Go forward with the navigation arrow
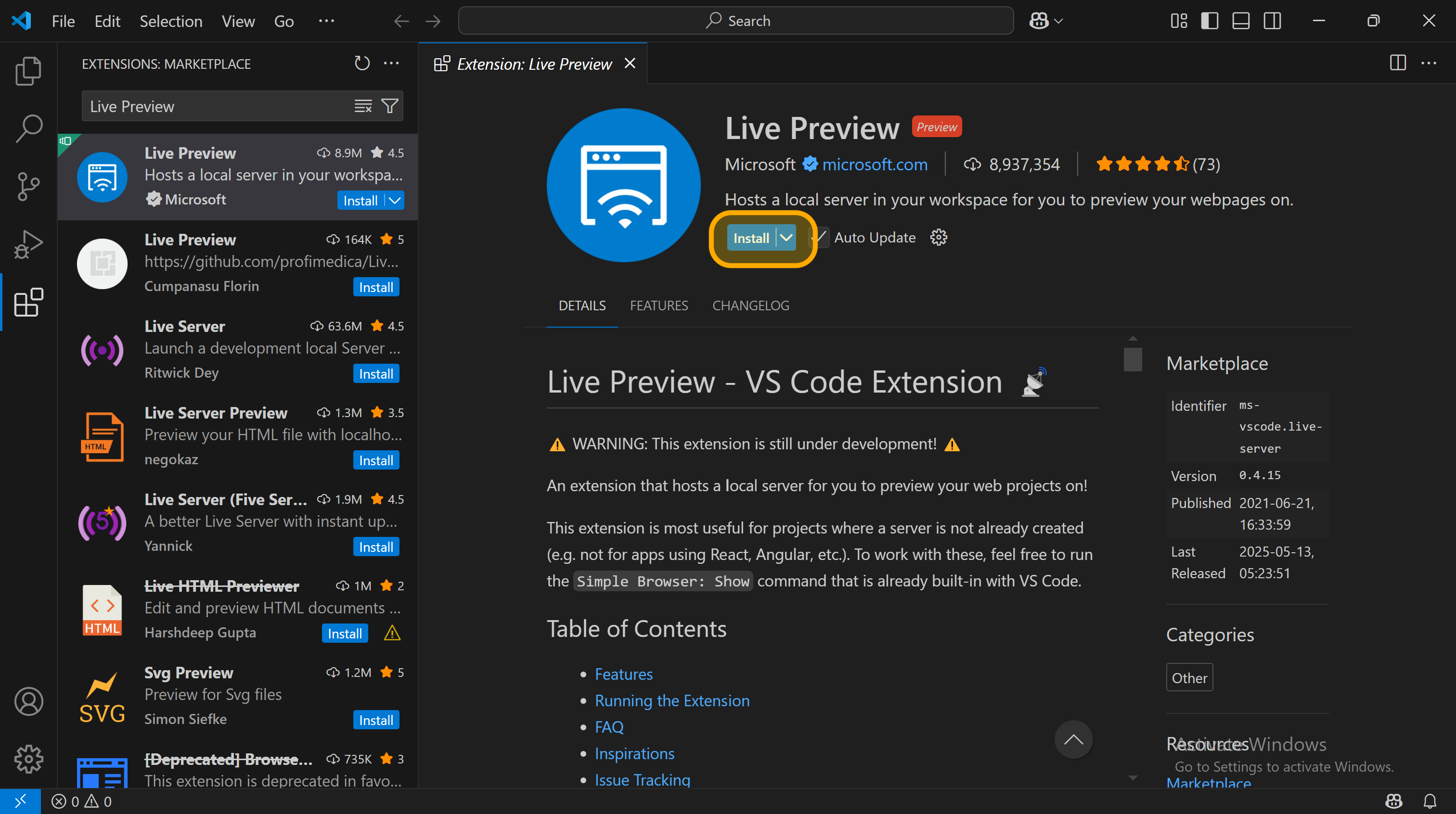The image size is (1456, 814). pos(433,22)
